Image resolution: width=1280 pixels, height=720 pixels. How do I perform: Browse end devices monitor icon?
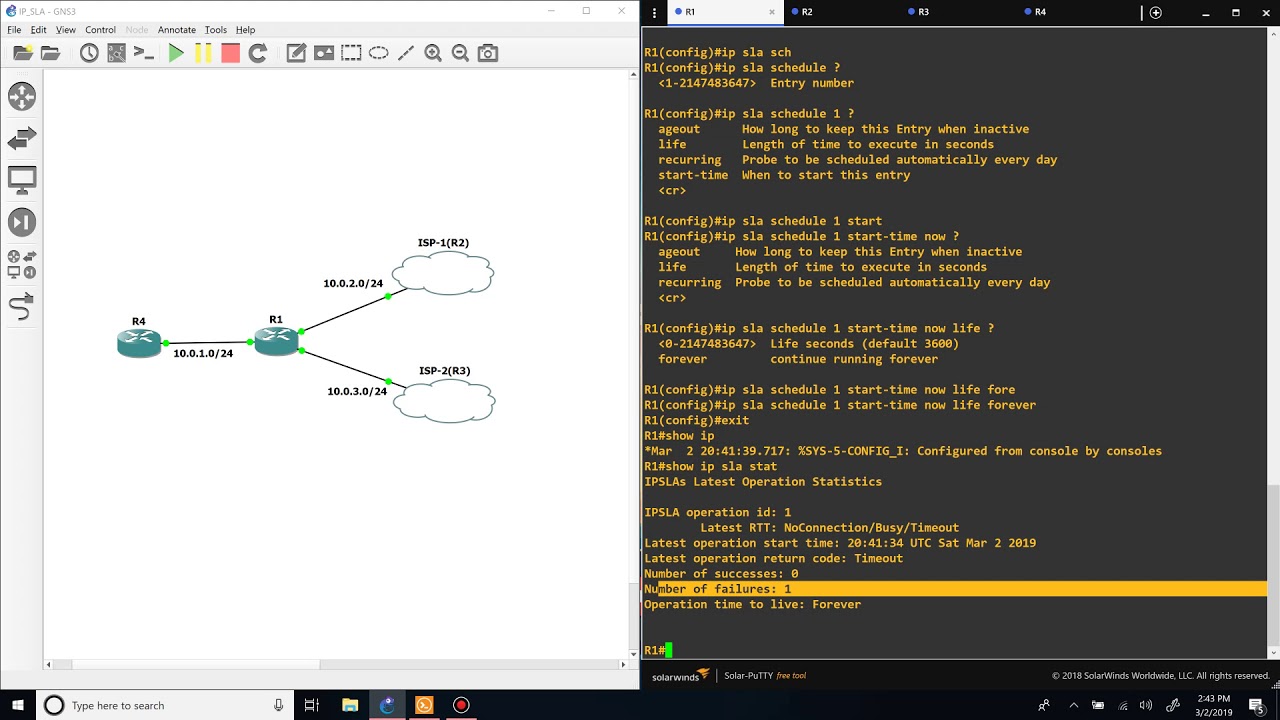pos(22,181)
